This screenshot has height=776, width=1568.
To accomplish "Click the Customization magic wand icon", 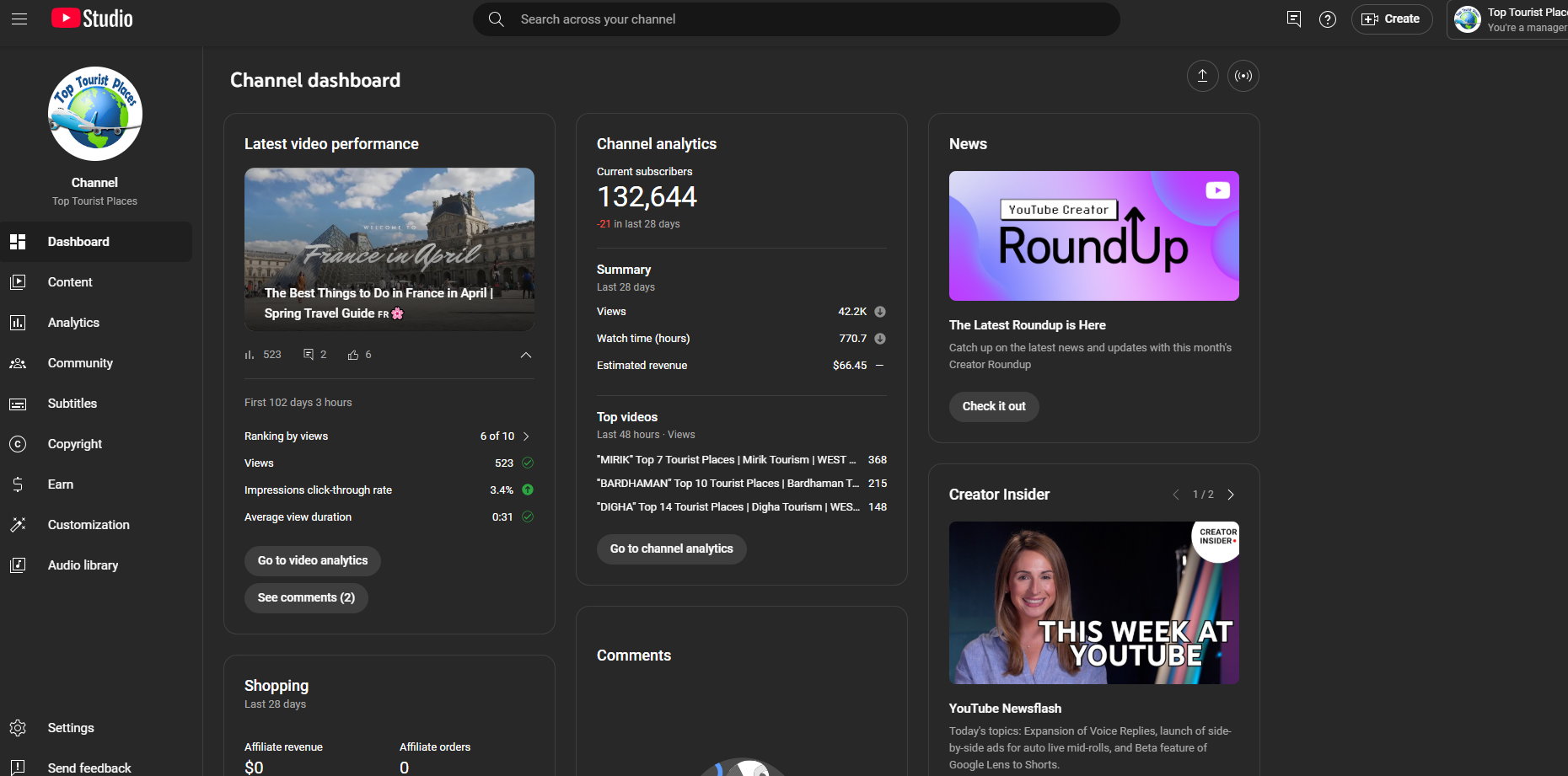I will [18, 525].
